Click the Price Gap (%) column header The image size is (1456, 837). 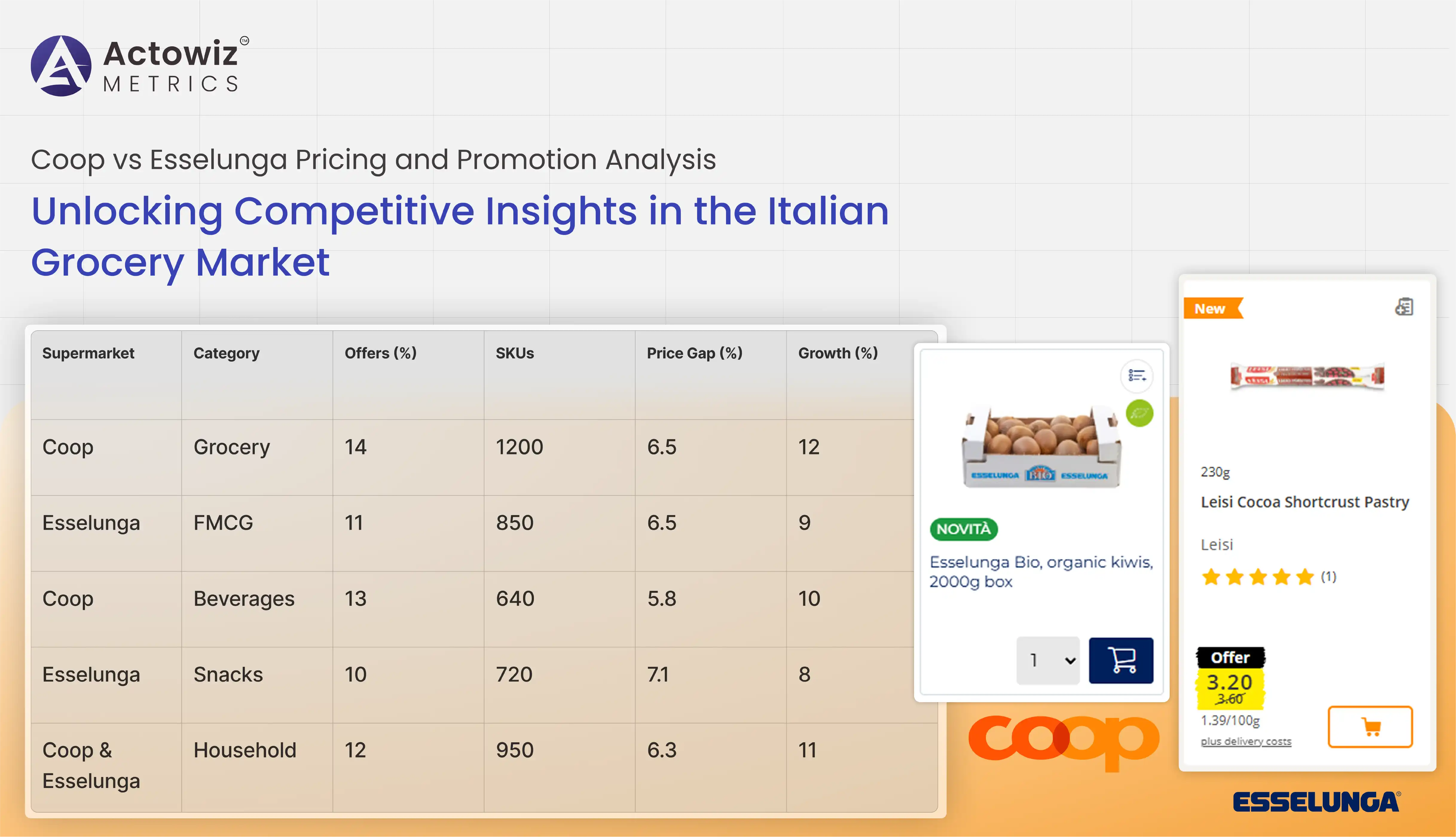694,353
